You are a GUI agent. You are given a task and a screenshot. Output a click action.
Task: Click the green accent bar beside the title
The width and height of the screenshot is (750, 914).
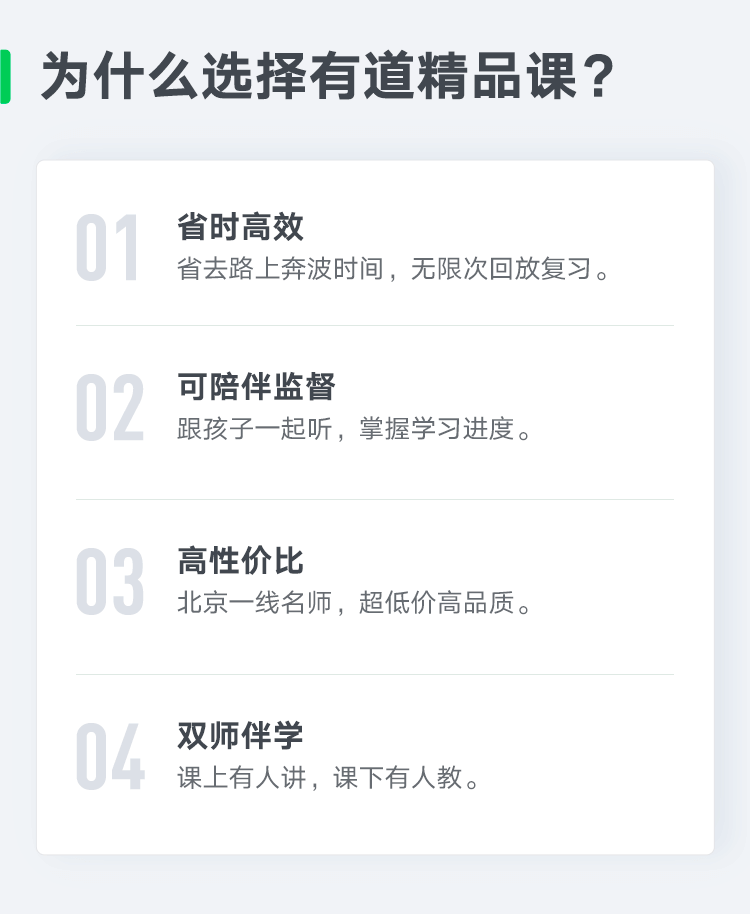[5, 77]
